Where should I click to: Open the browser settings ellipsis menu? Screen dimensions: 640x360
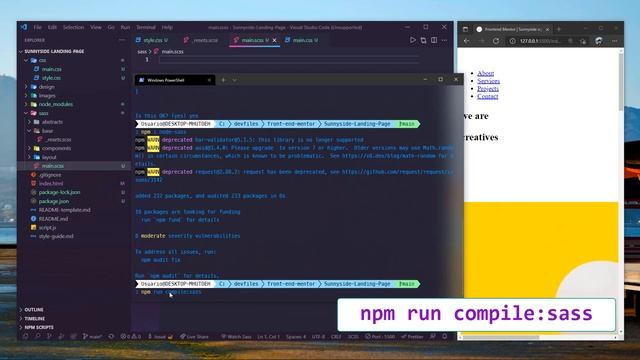coord(615,41)
